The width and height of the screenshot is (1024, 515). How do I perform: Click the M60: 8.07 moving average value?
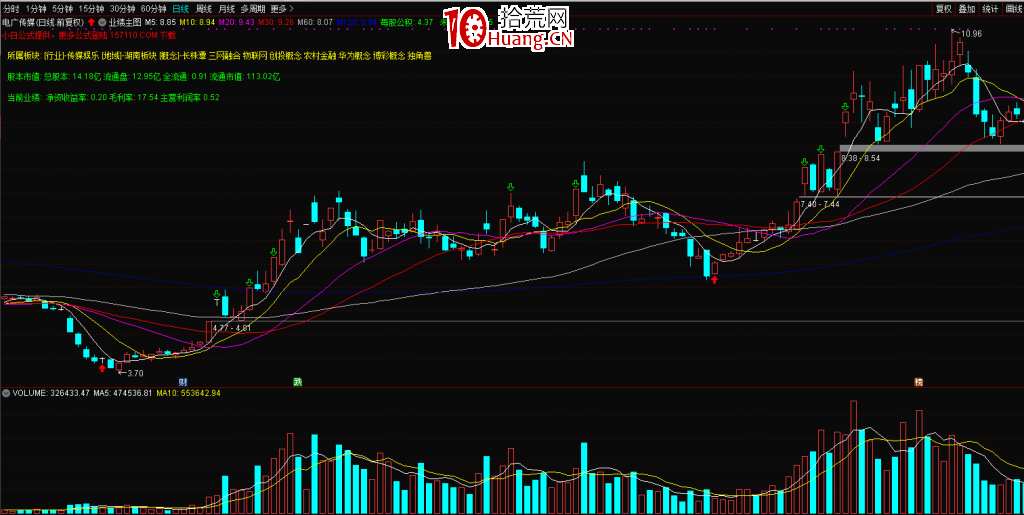coord(315,22)
